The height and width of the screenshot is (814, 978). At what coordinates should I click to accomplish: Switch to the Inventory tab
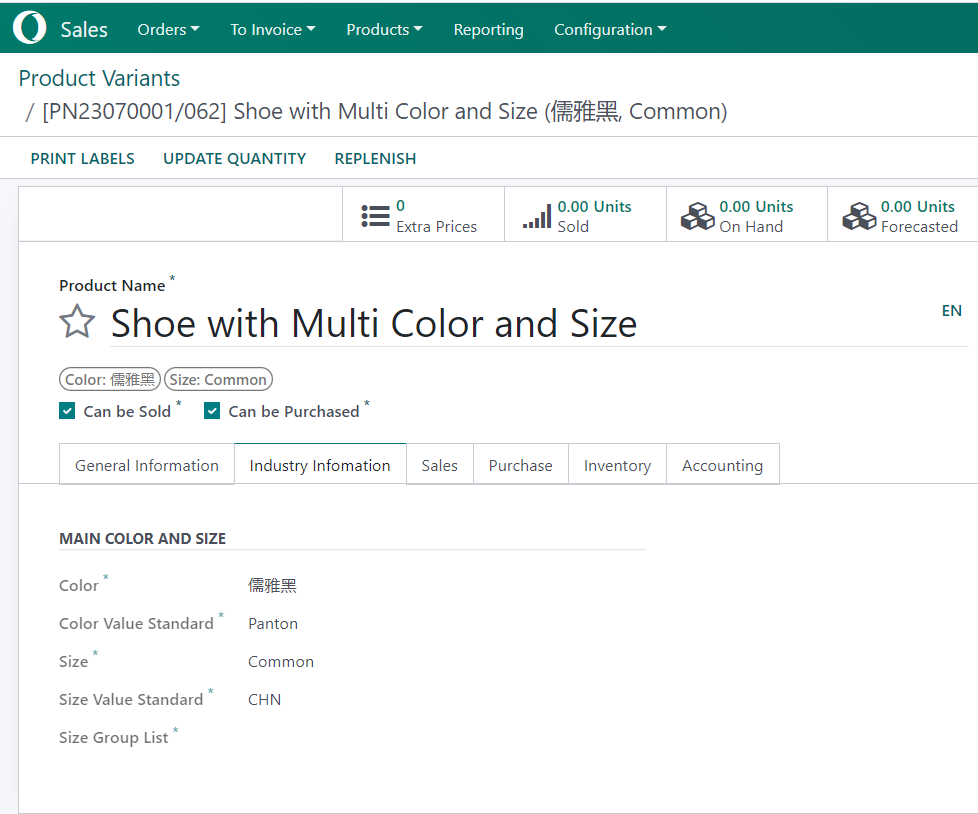coord(617,465)
